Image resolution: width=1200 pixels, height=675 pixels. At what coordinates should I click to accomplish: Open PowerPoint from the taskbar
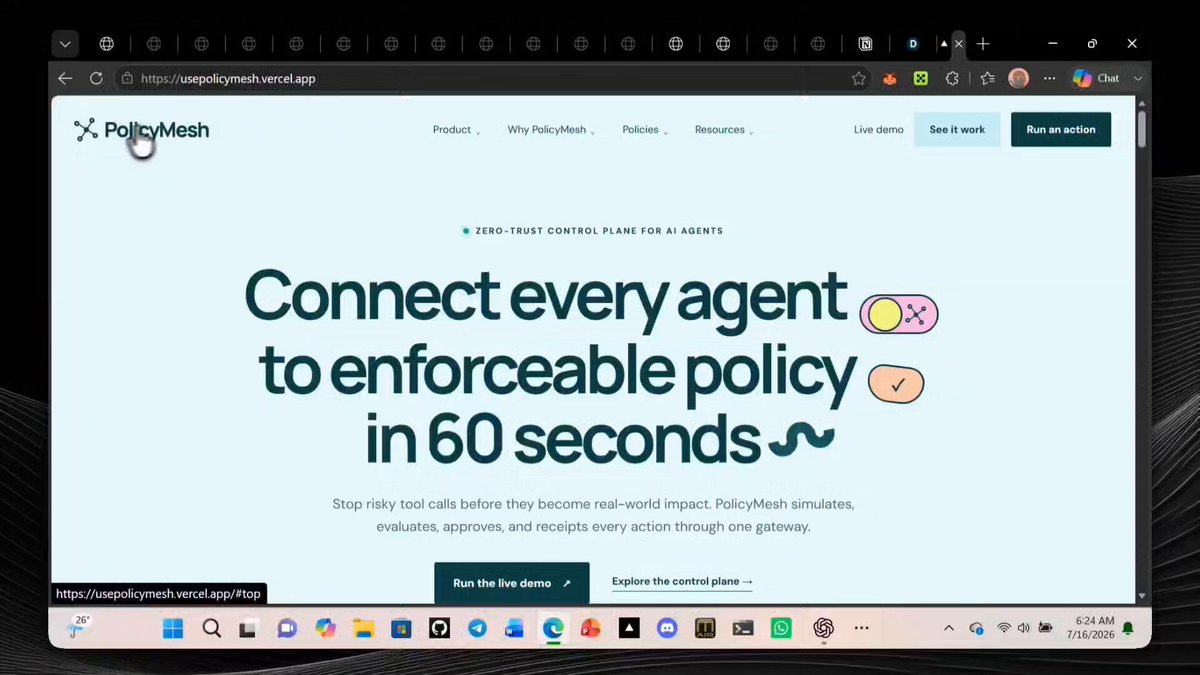pyautogui.click(x=591, y=628)
